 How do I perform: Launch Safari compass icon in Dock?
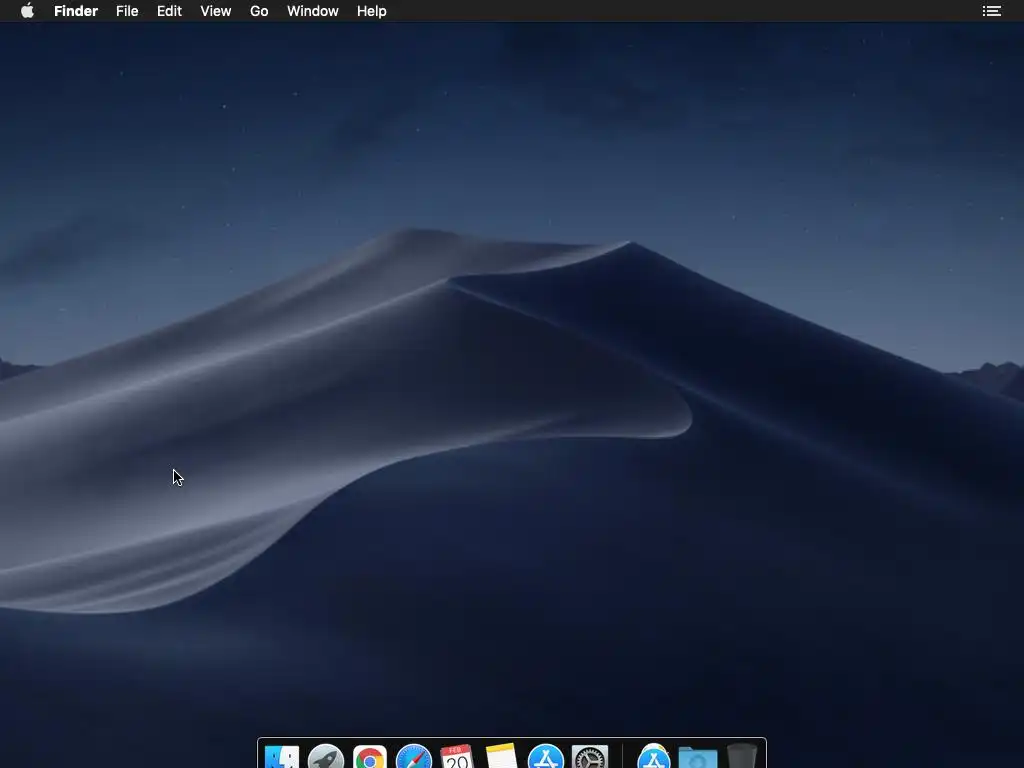click(x=413, y=756)
